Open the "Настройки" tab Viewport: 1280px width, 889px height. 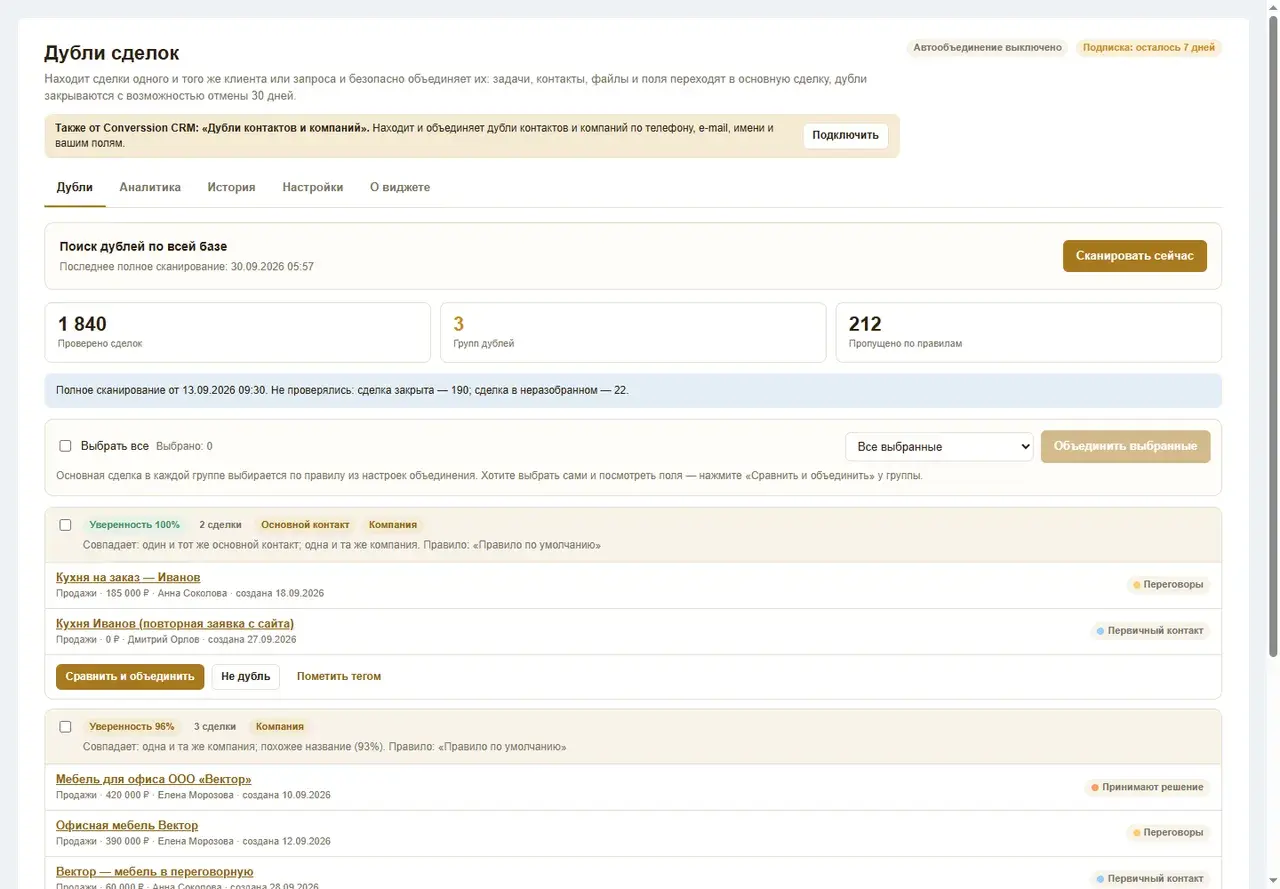click(313, 187)
